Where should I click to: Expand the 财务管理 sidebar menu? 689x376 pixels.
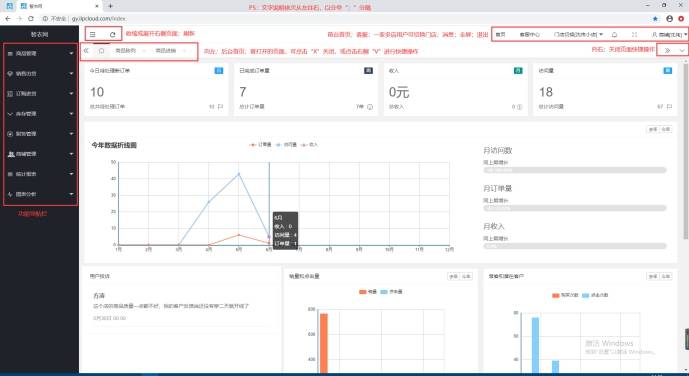point(40,134)
